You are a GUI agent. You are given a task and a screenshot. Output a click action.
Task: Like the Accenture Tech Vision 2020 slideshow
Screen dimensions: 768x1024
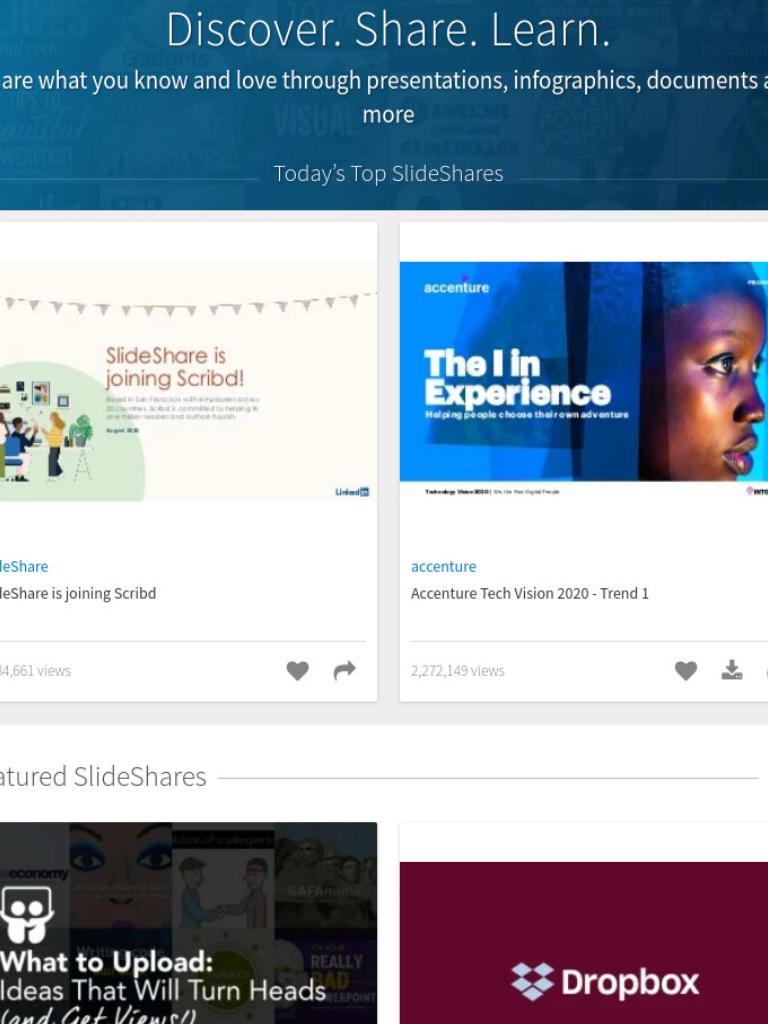coord(686,671)
